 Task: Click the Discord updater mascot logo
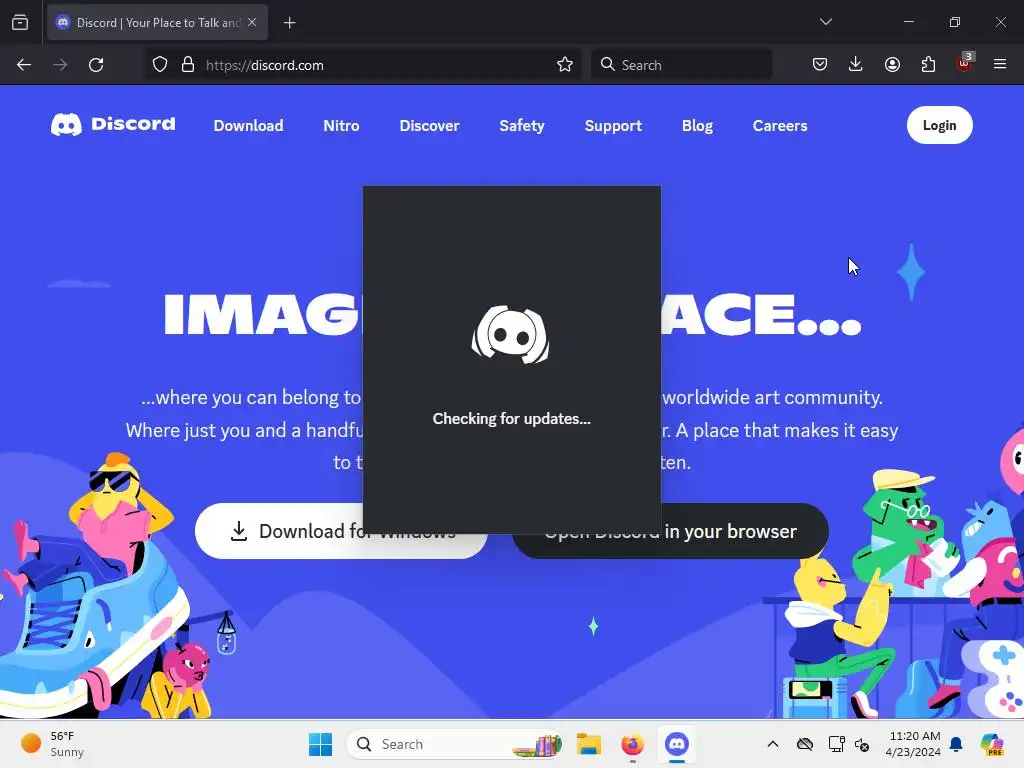511,334
